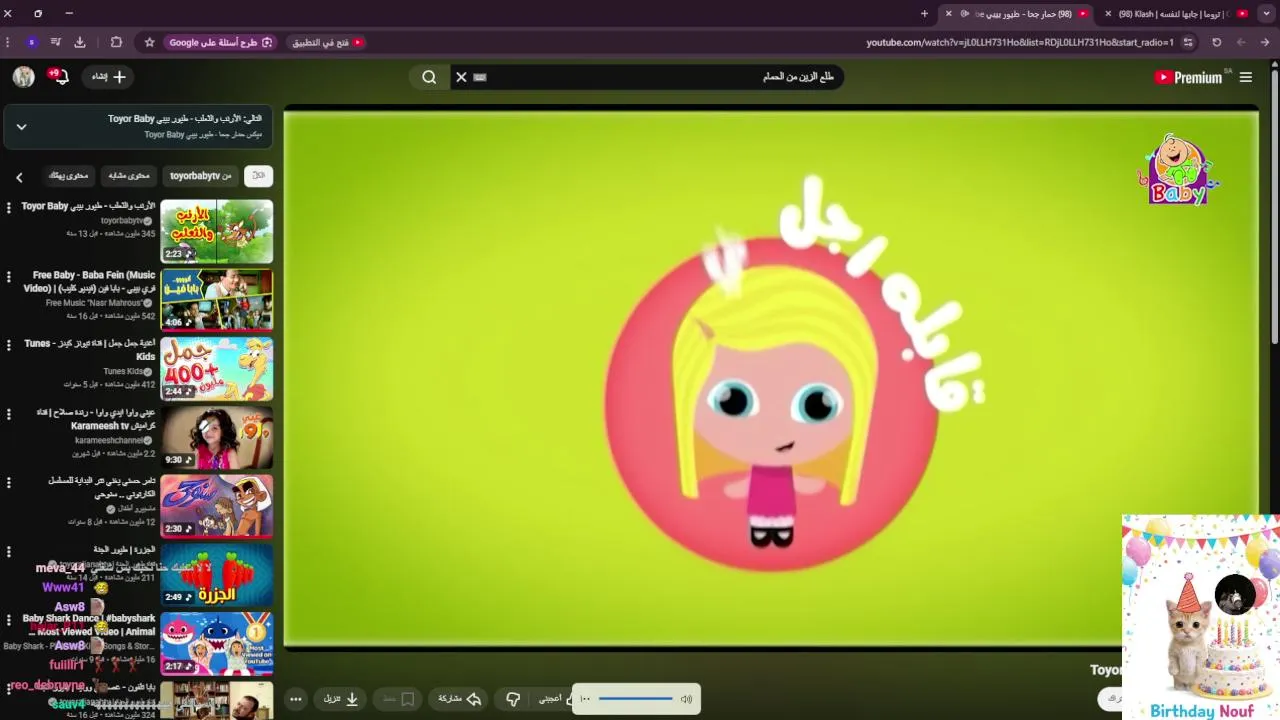
Task: Open Chrome's three-dot menu
Action: 8,42
